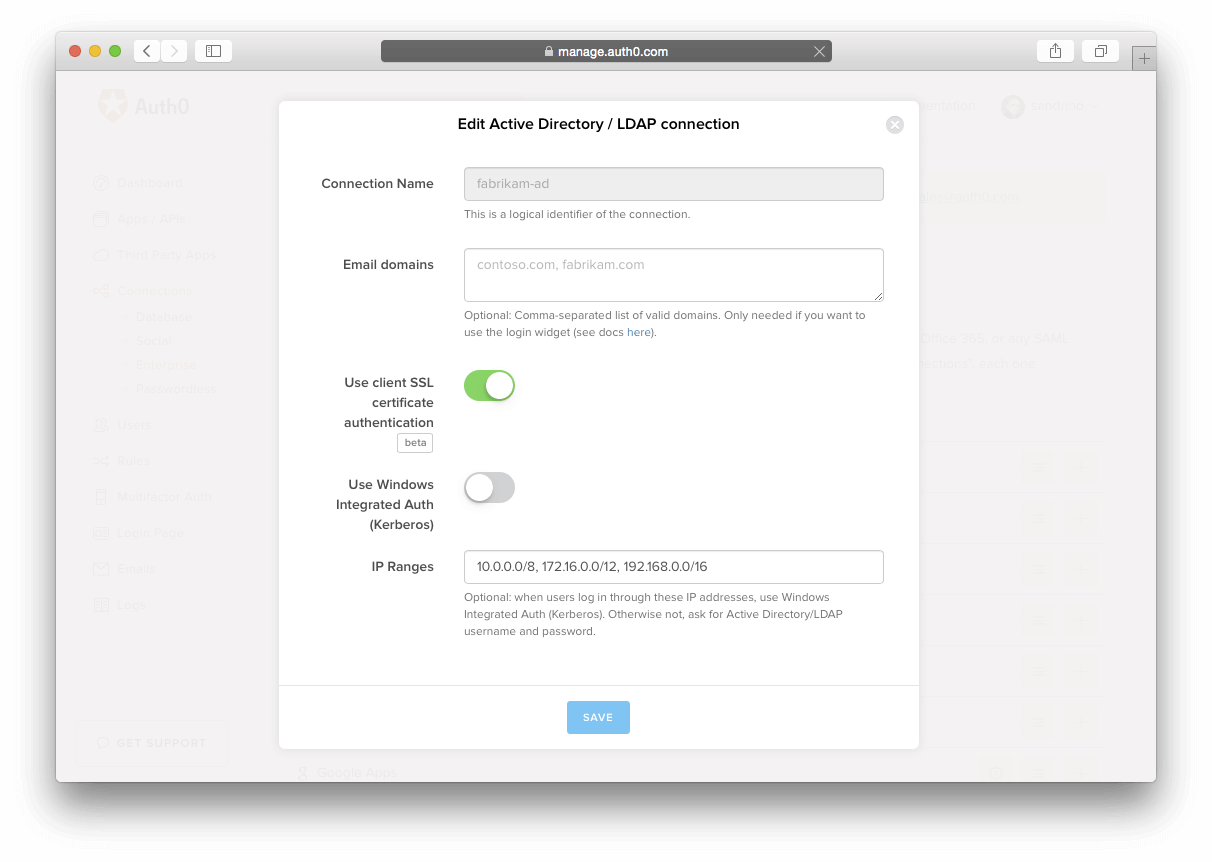Open the docs 'here' link

(639, 332)
